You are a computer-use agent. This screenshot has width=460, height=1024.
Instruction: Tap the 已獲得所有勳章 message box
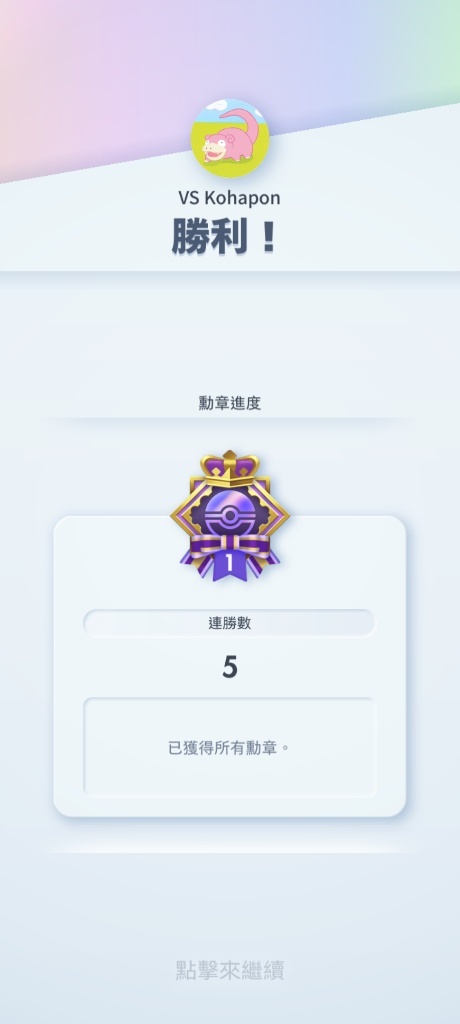coord(229,748)
